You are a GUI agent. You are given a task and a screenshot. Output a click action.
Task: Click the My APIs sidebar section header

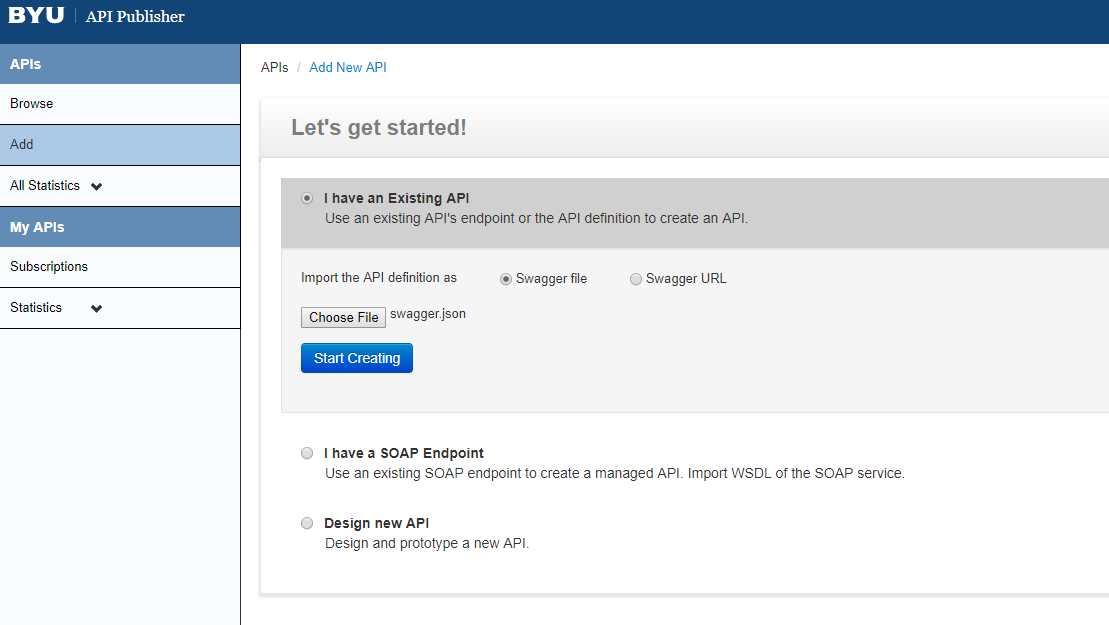click(120, 227)
